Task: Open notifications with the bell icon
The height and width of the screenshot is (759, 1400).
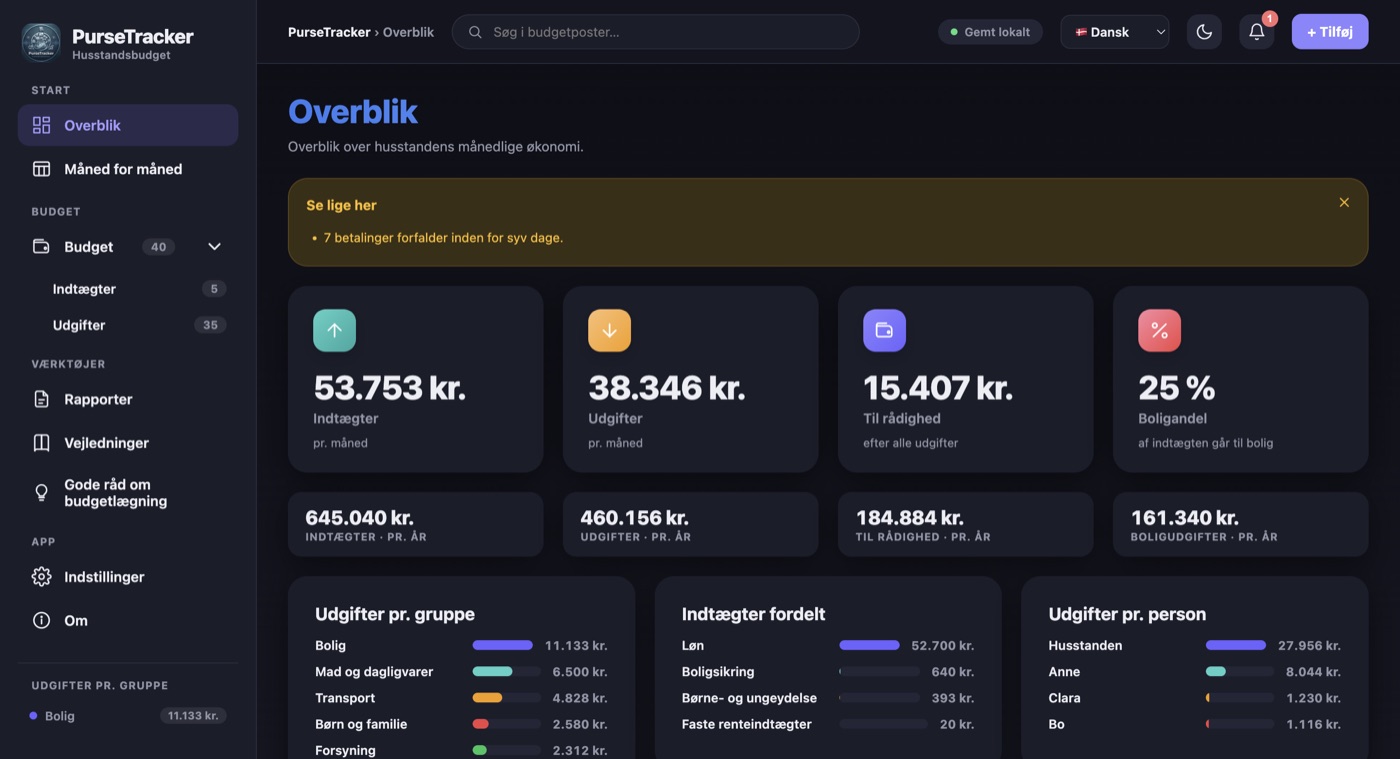Action: coord(1257,32)
